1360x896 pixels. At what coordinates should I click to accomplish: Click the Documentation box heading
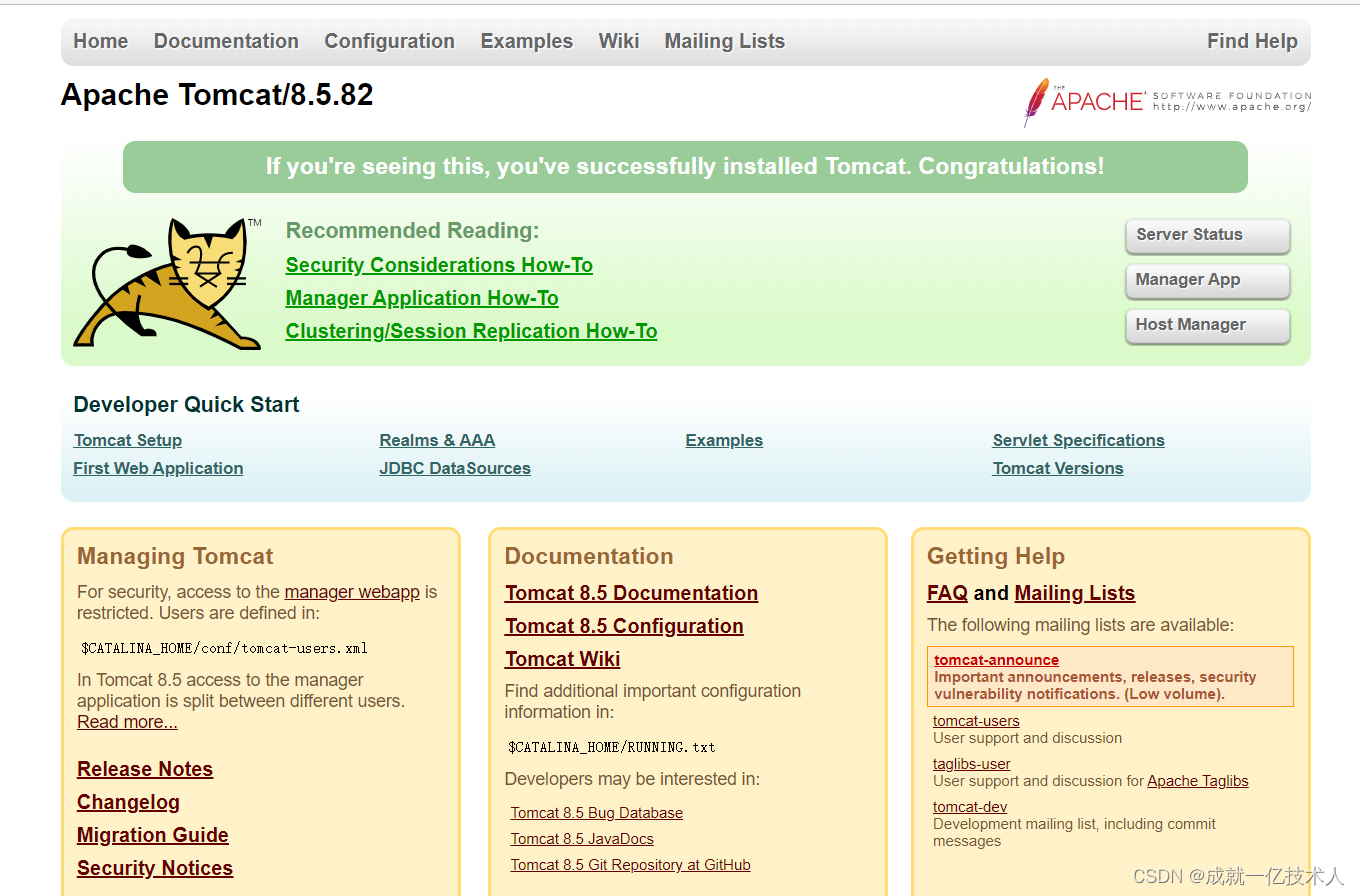pos(589,557)
